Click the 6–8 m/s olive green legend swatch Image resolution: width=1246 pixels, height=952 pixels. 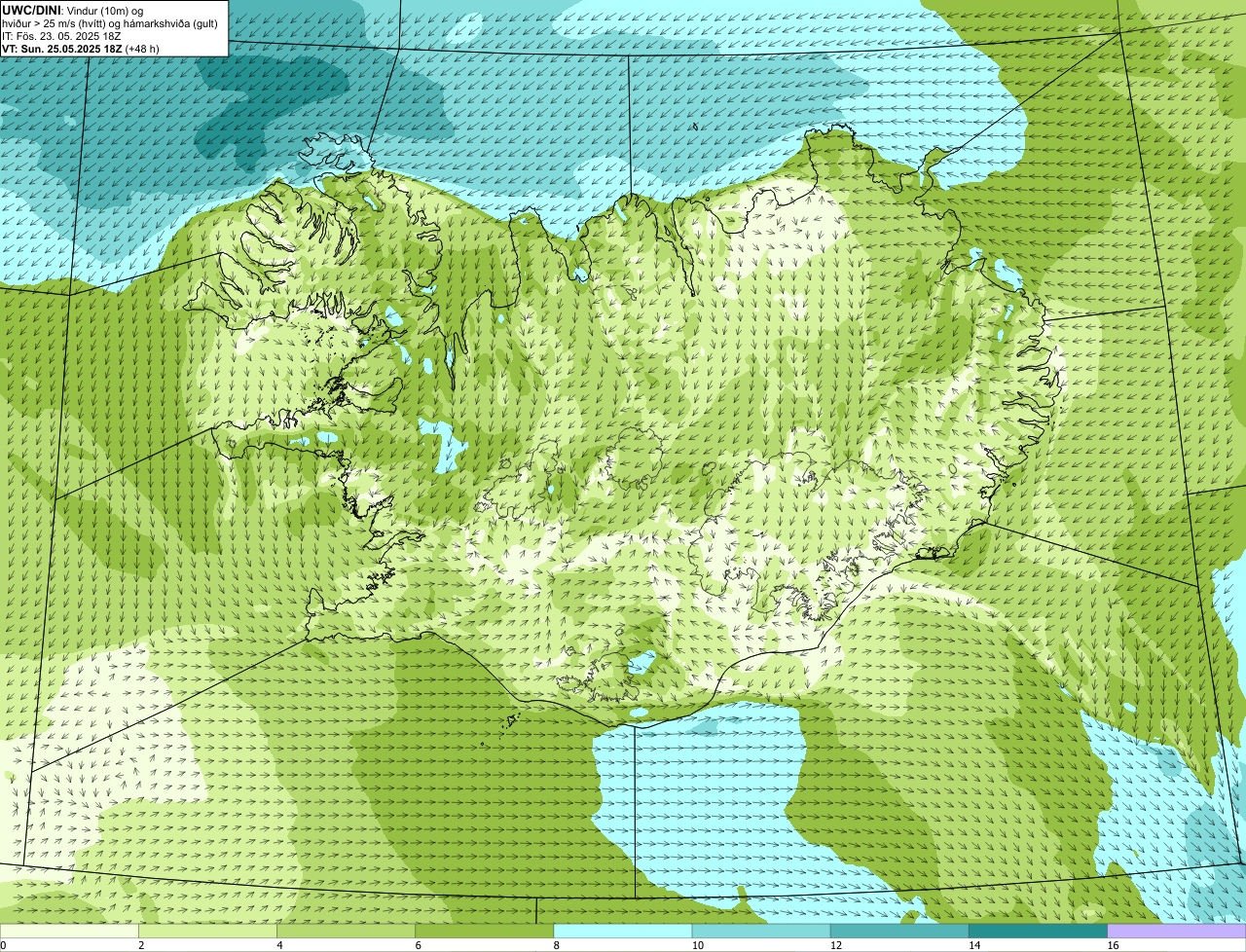pyautogui.click(x=484, y=931)
